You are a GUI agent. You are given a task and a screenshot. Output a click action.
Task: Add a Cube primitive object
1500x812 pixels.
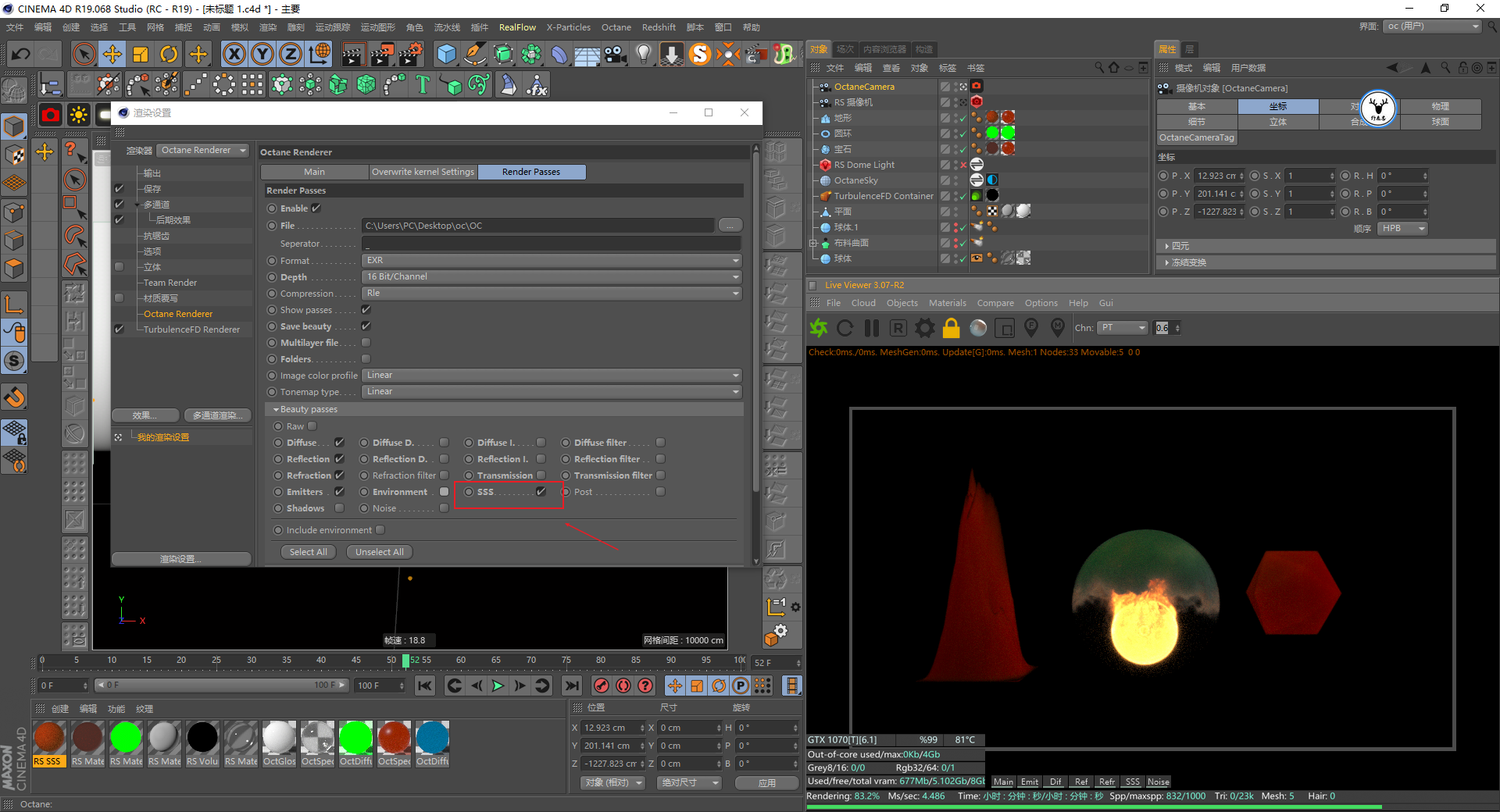pyautogui.click(x=447, y=54)
